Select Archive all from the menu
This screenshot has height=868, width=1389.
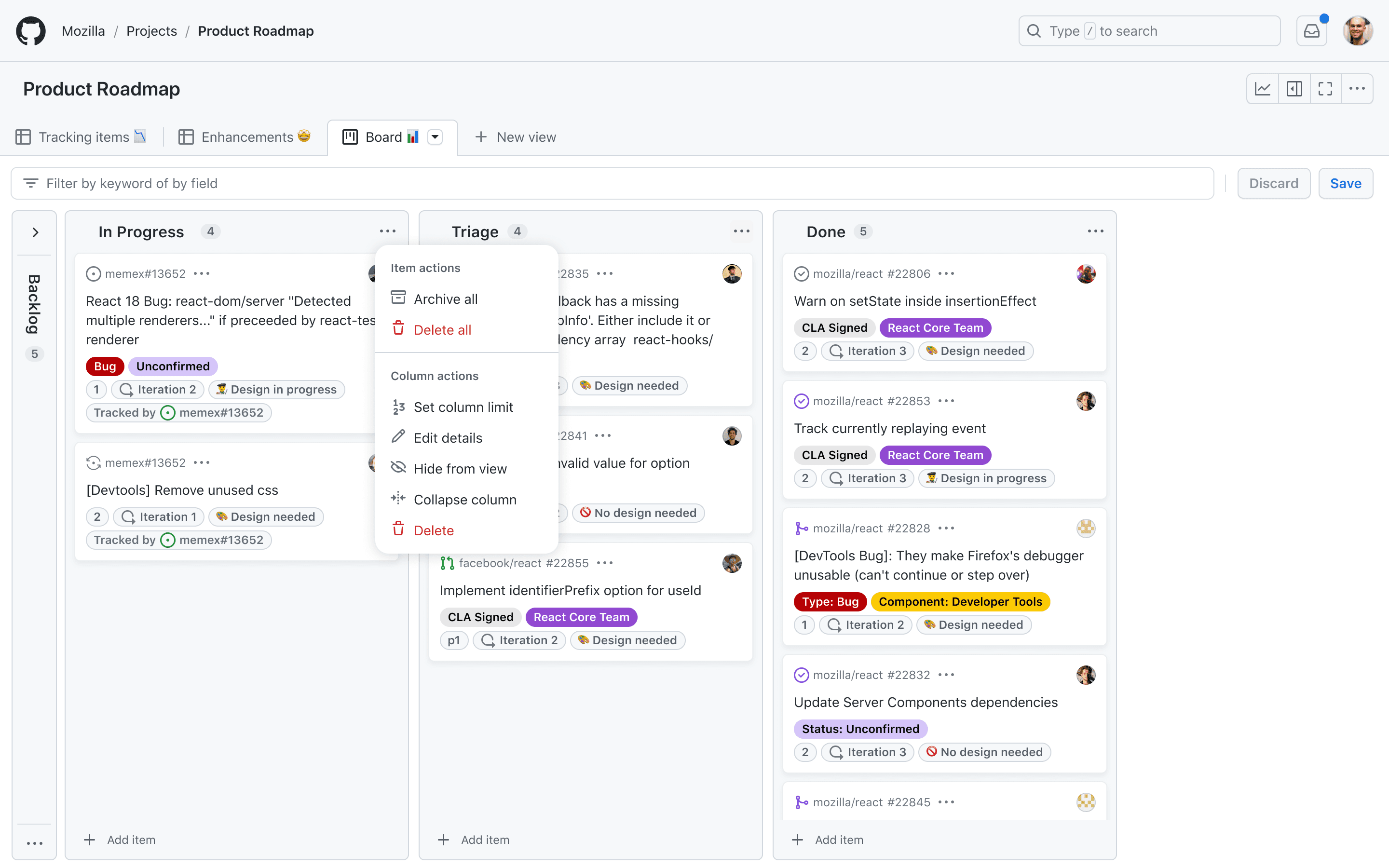[446, 299]
